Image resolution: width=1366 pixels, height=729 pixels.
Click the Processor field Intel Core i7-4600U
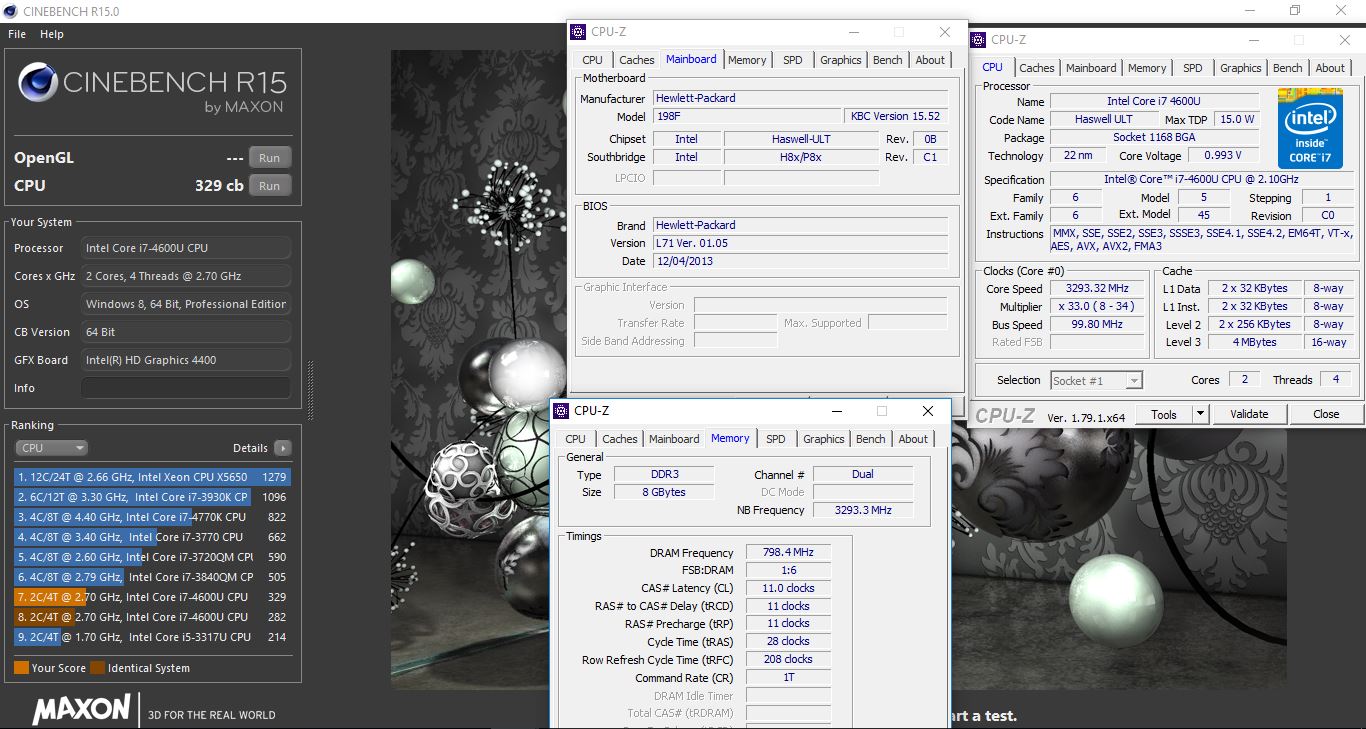pyautogui.click(x=186, y=248)
